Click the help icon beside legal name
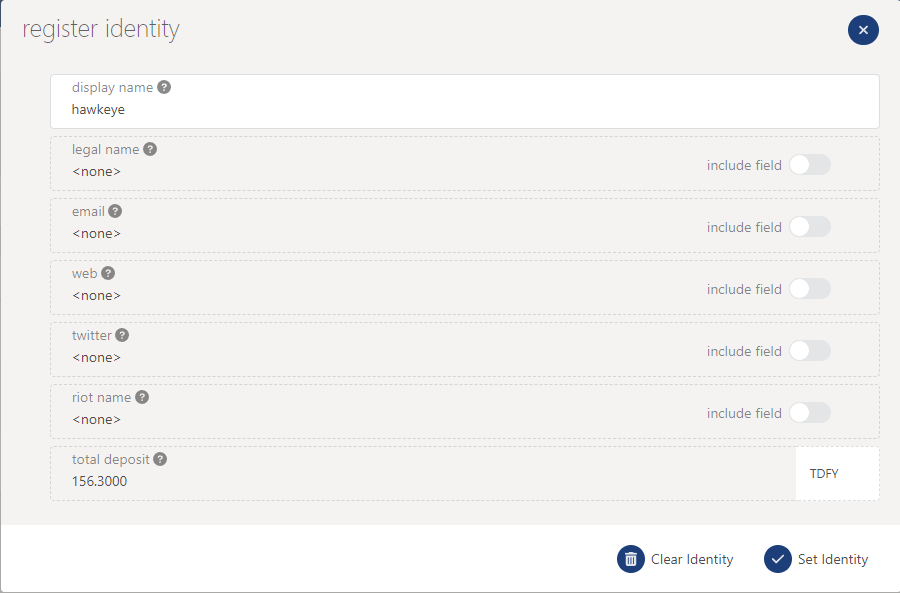The height and width of the screenshot is (593, 900). [150, 149]
